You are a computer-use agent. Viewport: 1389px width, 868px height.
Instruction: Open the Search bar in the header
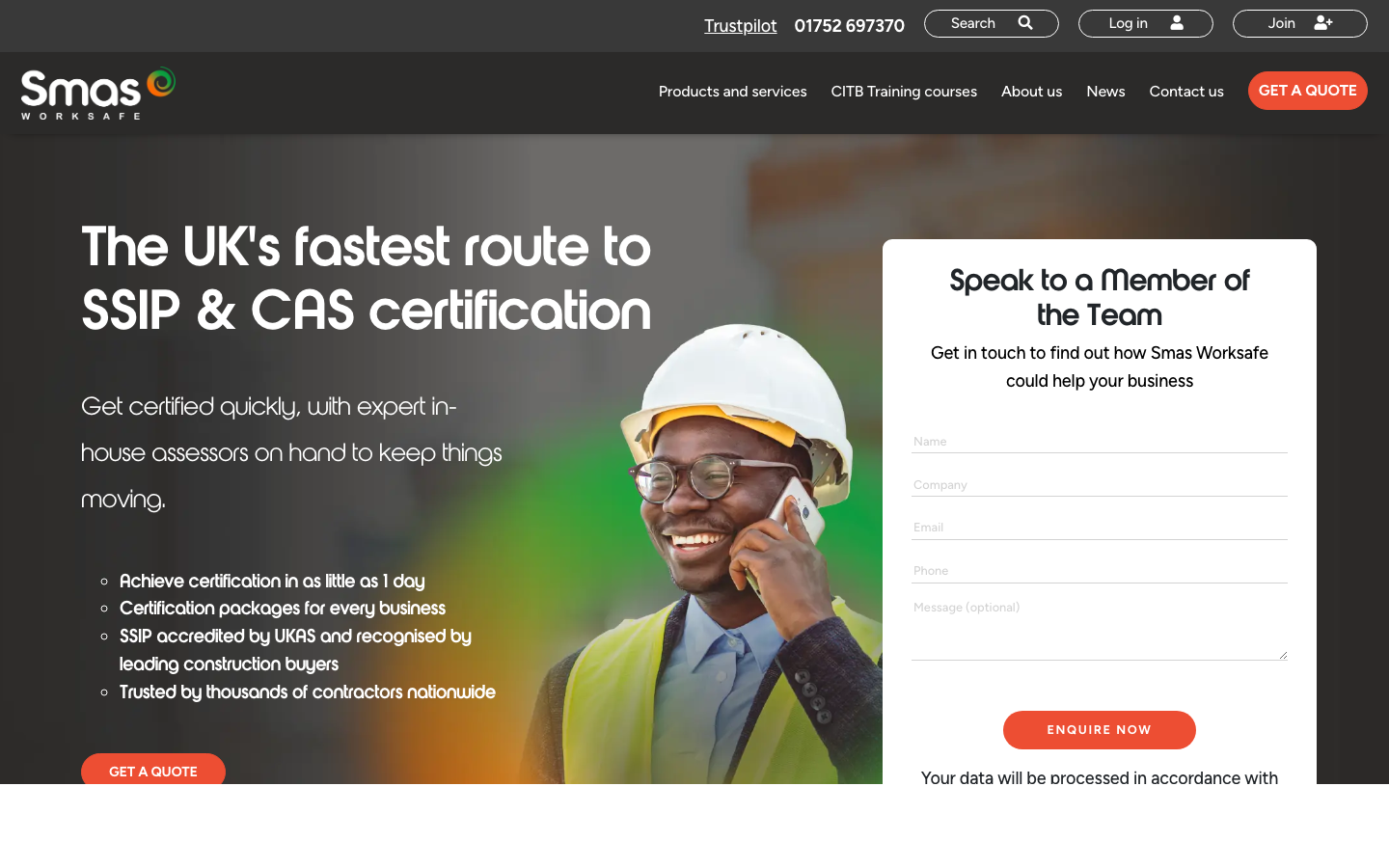(991, 22)
